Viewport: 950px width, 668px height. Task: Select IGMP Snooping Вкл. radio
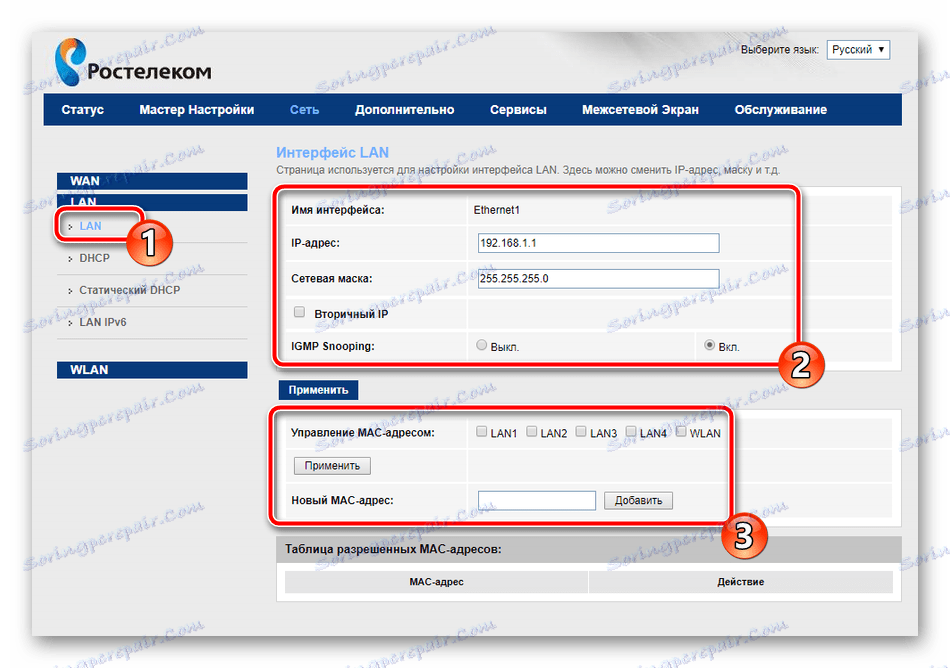(x=709, y=345)
